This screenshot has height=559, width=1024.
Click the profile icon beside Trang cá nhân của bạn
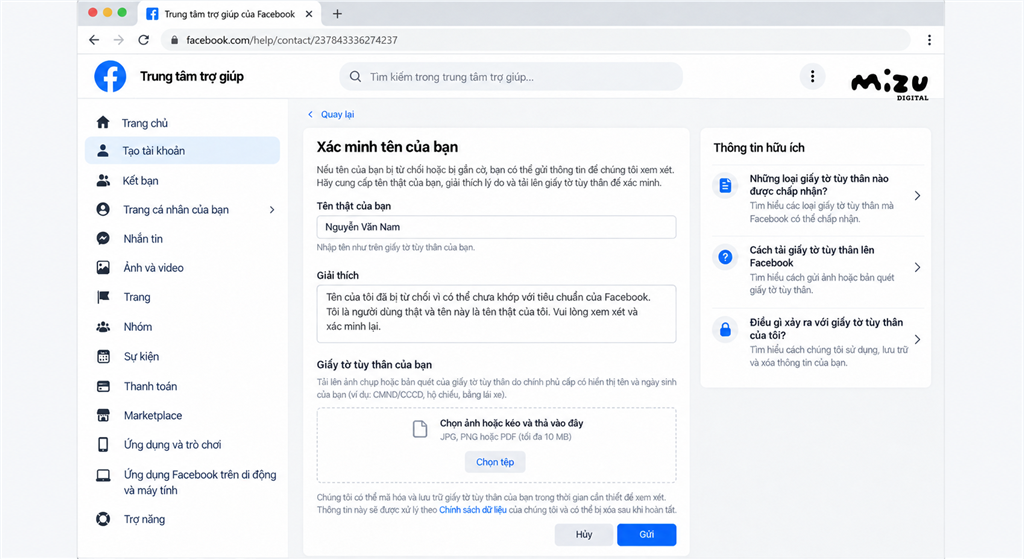click(103, 209)
